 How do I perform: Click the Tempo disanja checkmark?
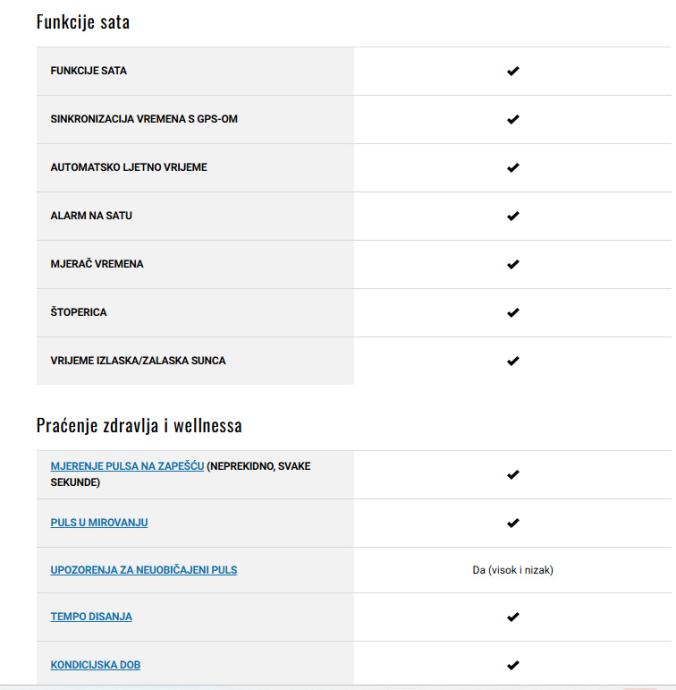tap(512, 617)
